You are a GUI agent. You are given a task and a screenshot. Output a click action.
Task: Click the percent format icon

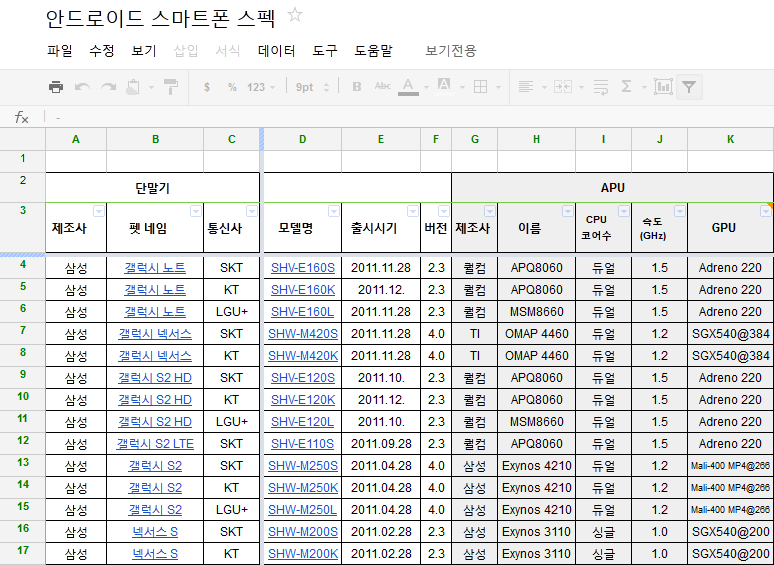(232, 87)
